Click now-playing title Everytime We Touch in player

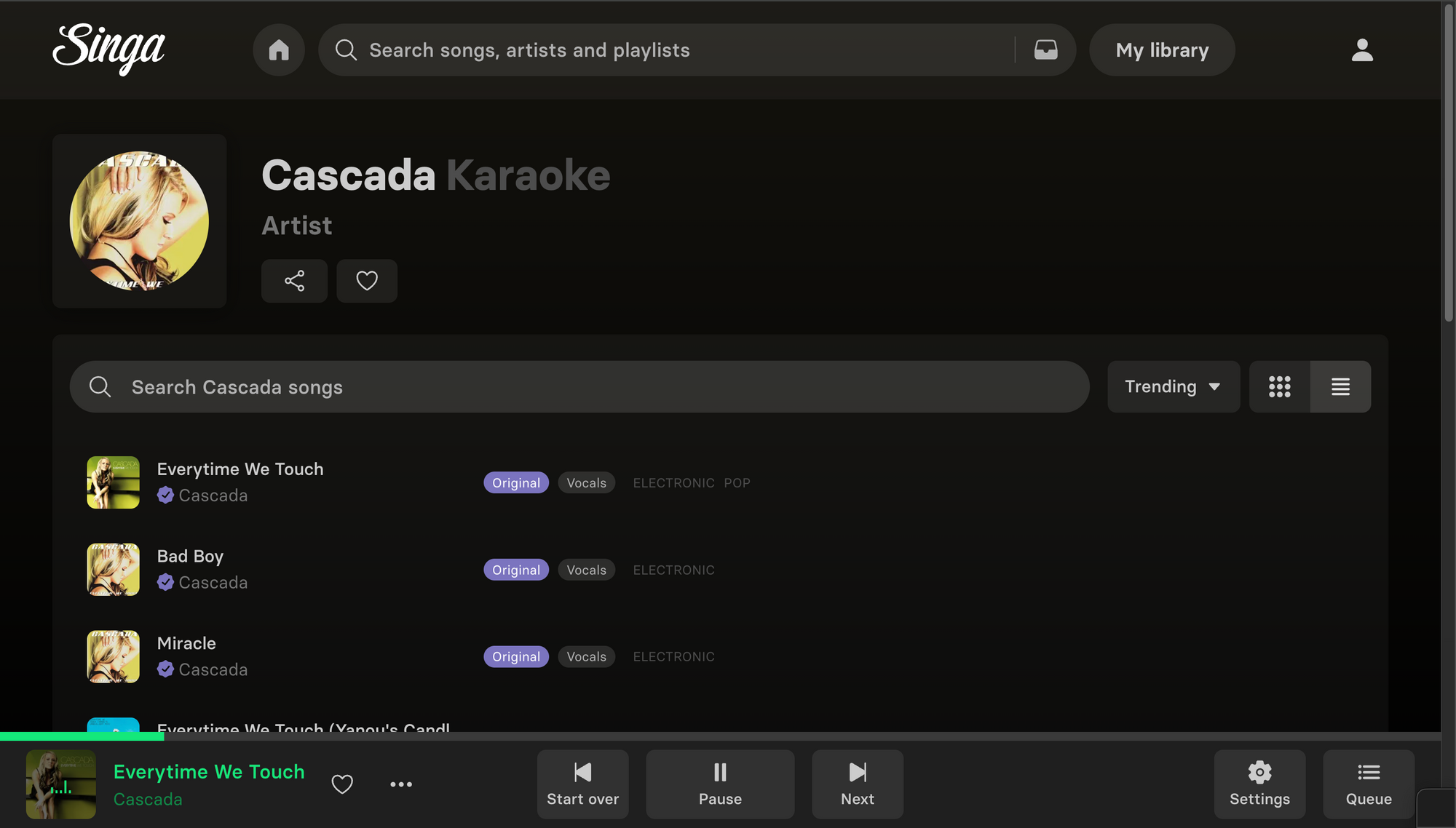pos(209,771)
